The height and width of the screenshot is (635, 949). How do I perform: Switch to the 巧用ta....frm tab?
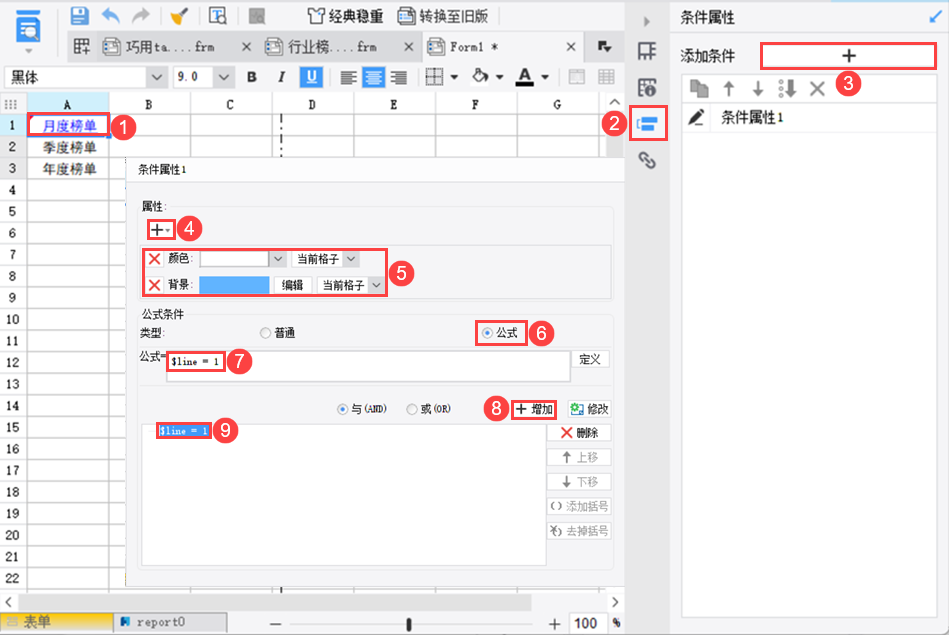click(x=170, y=47)
